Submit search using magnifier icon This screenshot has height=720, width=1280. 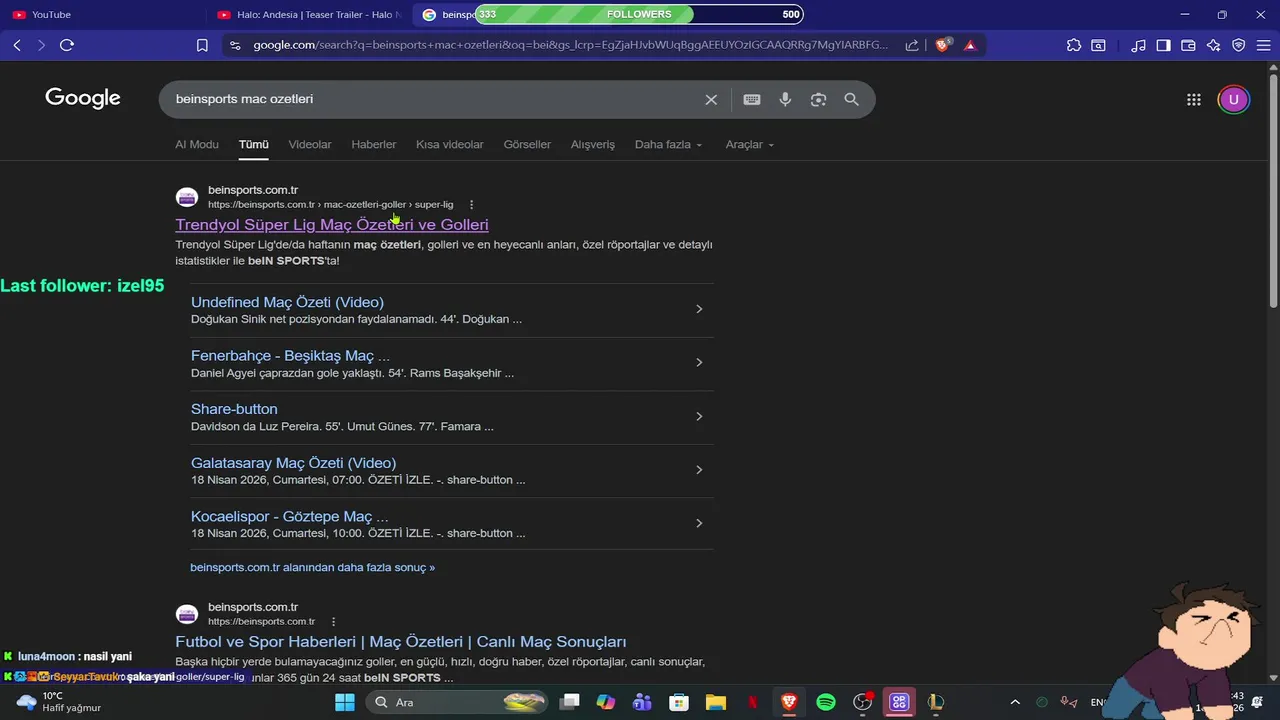pos(851,99)
